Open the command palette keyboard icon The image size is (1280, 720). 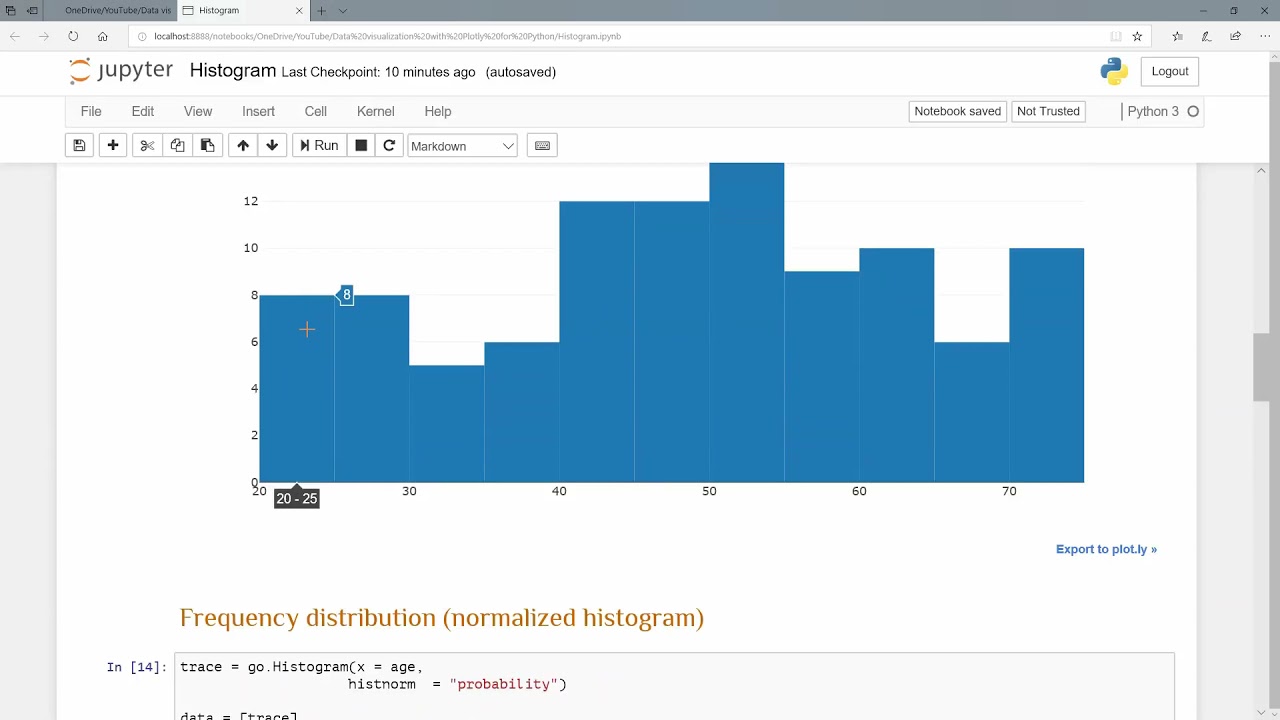542,146
